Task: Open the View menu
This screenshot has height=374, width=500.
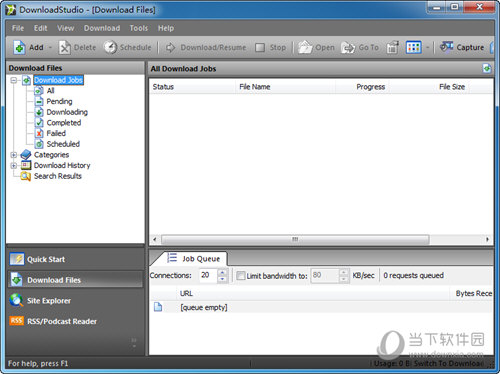Action: click(x=65, y=28)
